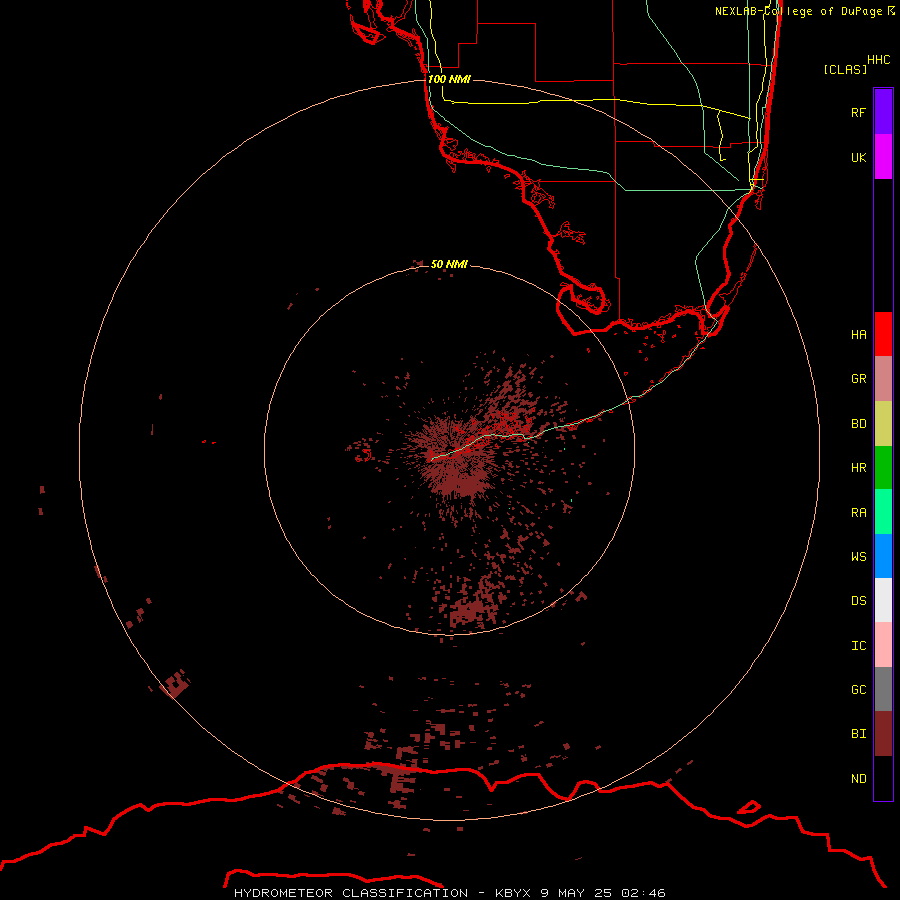The height and width of the screenshot is (900, 900).
Task: Click the BD legend label
Action: pos(858,424)
